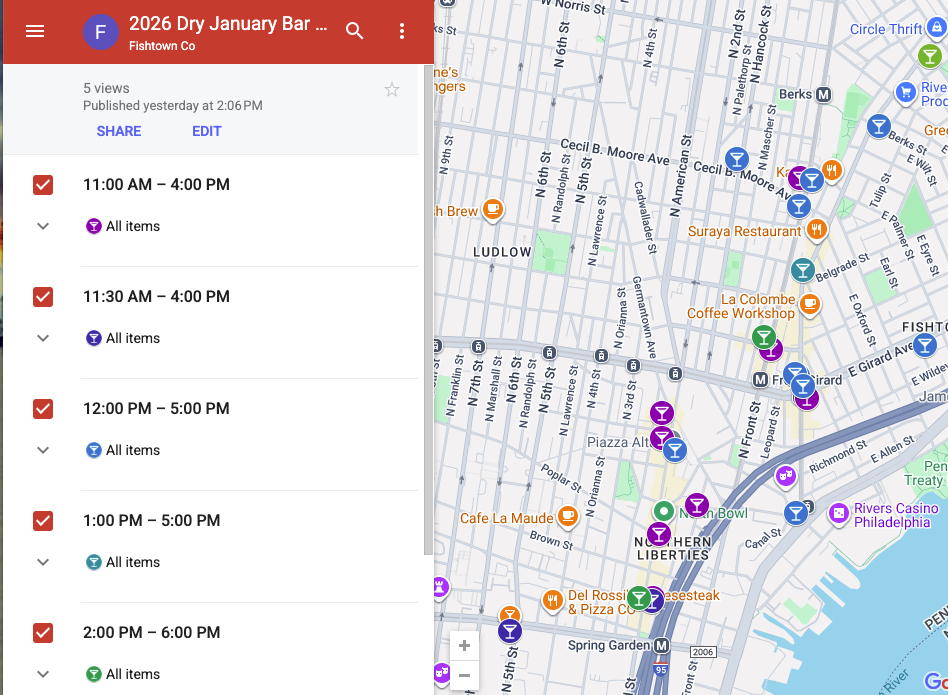Click the purple Fishtown Co avatar icon
This screenshot has height=695, width=948.
click(101, 31)
